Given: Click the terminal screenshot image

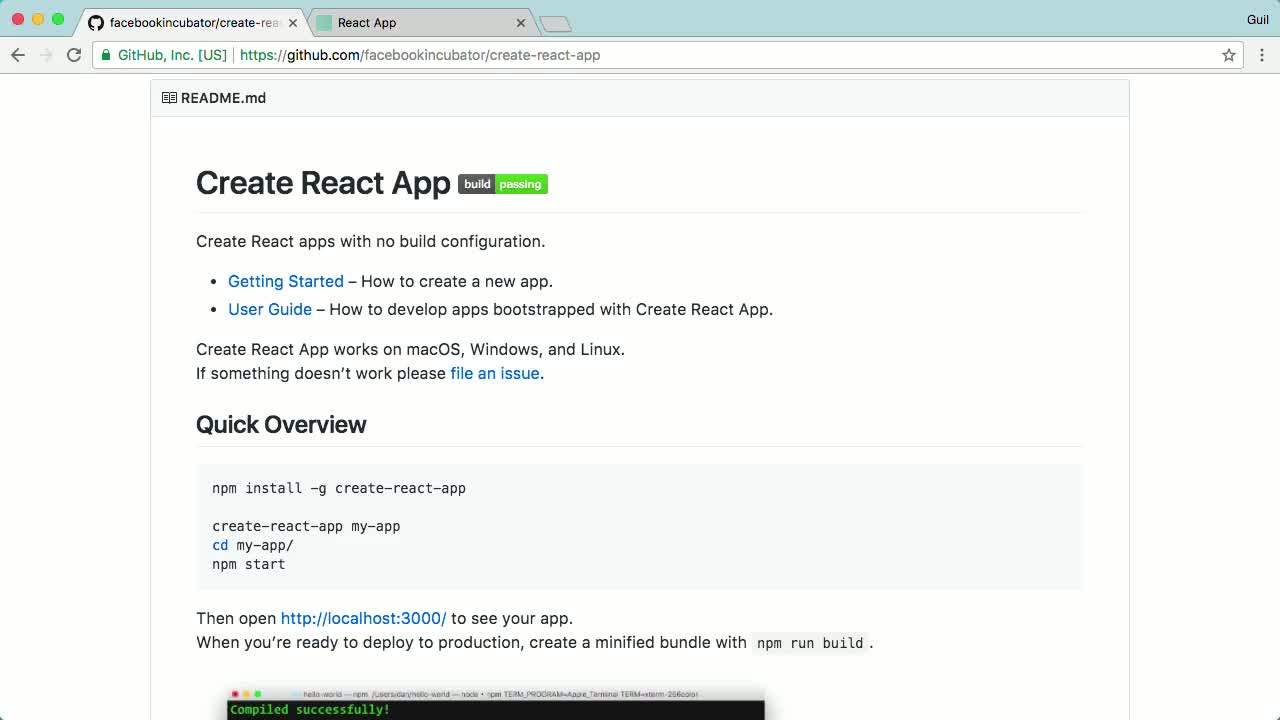Looking at the screenshot, I should coord(496,703).
